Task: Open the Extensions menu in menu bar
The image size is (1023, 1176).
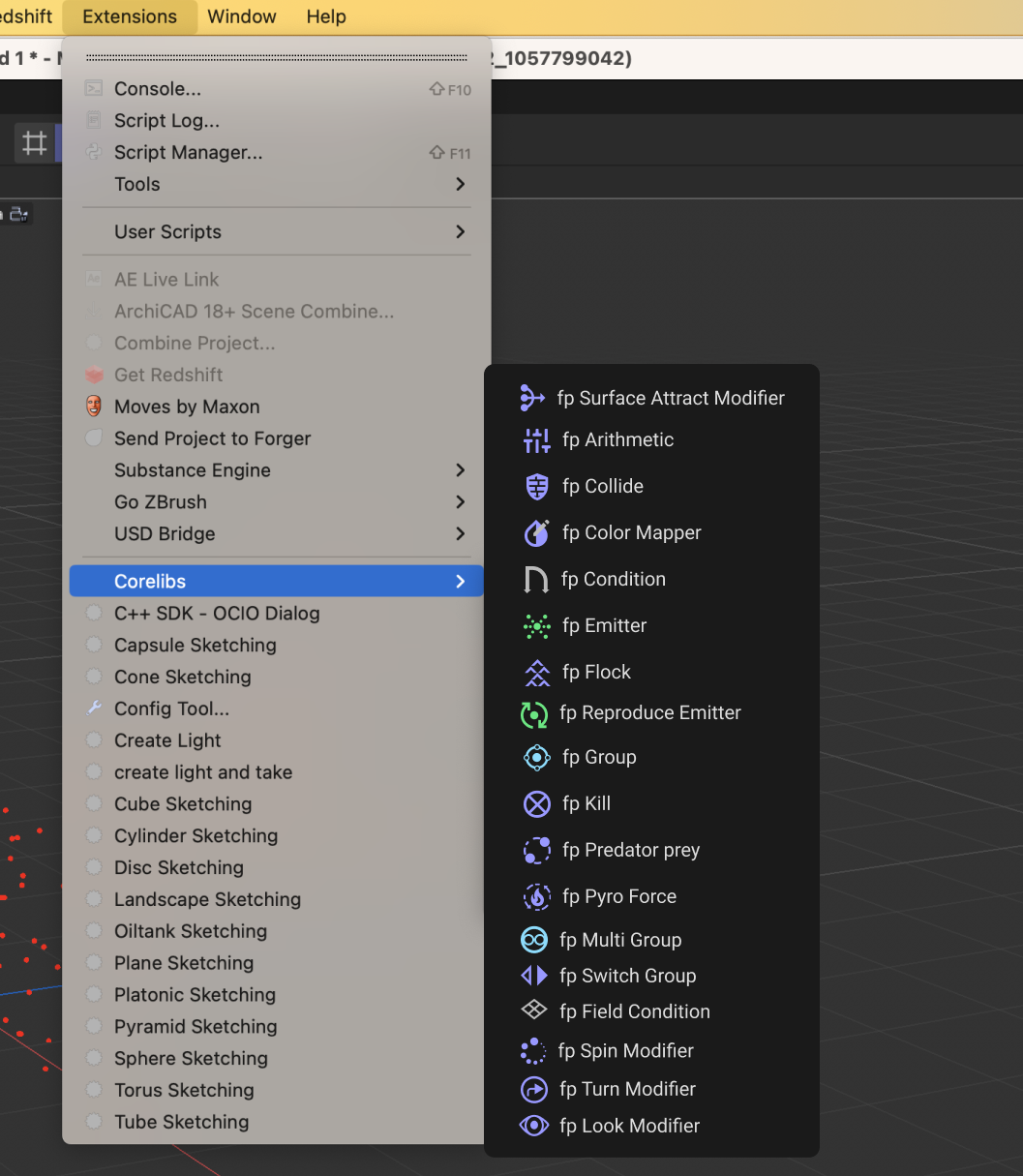Action: (130, 16)
